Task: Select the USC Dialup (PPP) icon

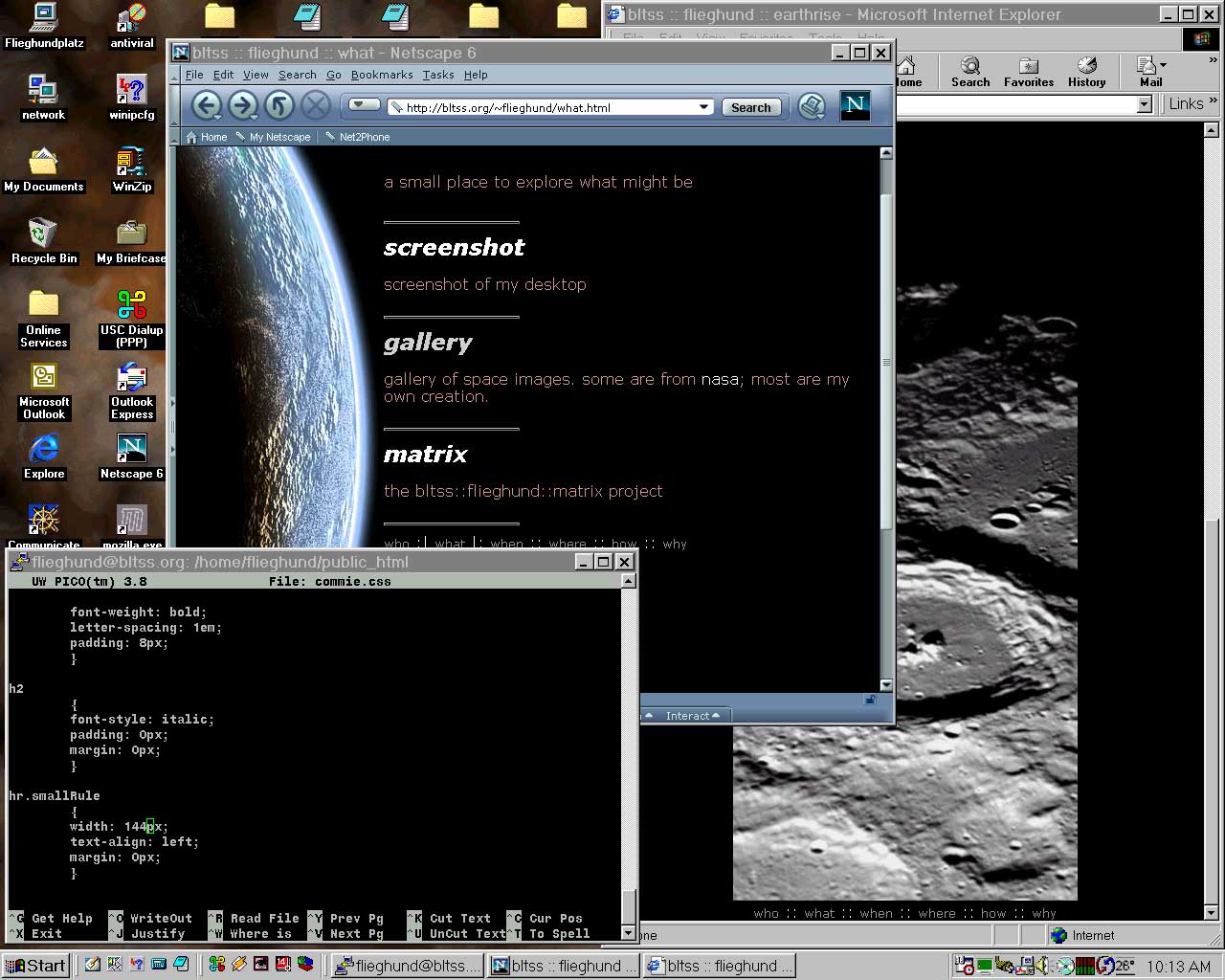Action: tap(132, 320)
